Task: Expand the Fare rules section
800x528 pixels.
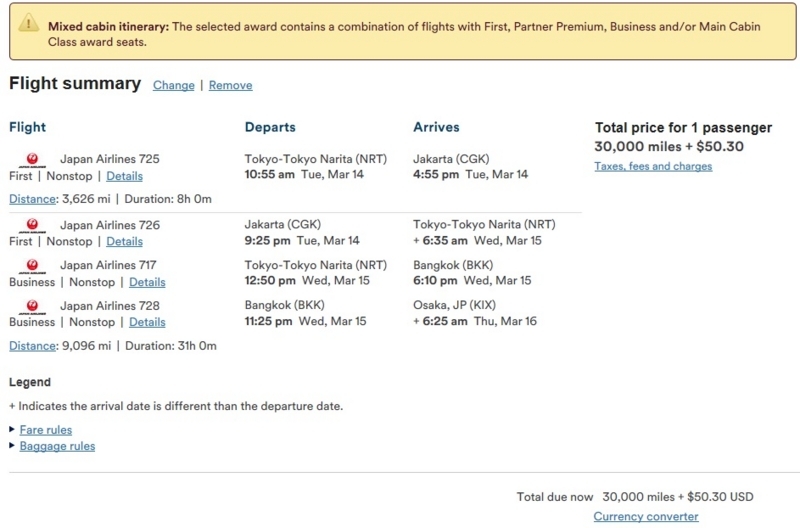Action: click(x=46, y=430)
